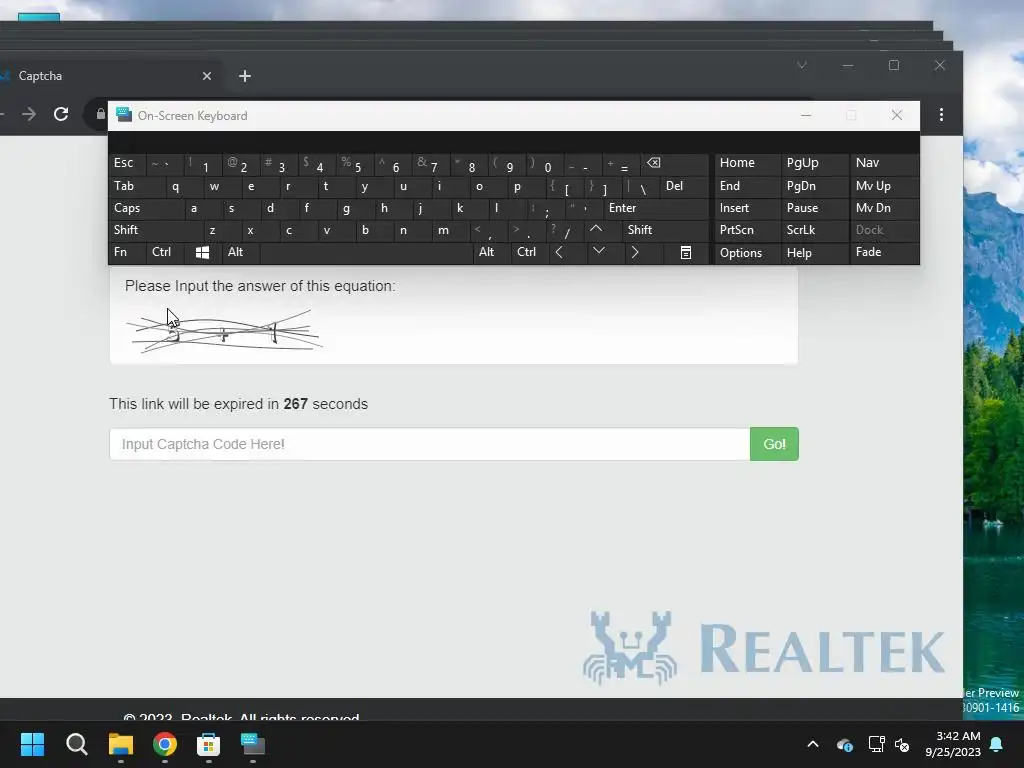Click the left arrow key on keyboard
The height and width of the screenshot is (768, 1024).
[x=560, y=252]
